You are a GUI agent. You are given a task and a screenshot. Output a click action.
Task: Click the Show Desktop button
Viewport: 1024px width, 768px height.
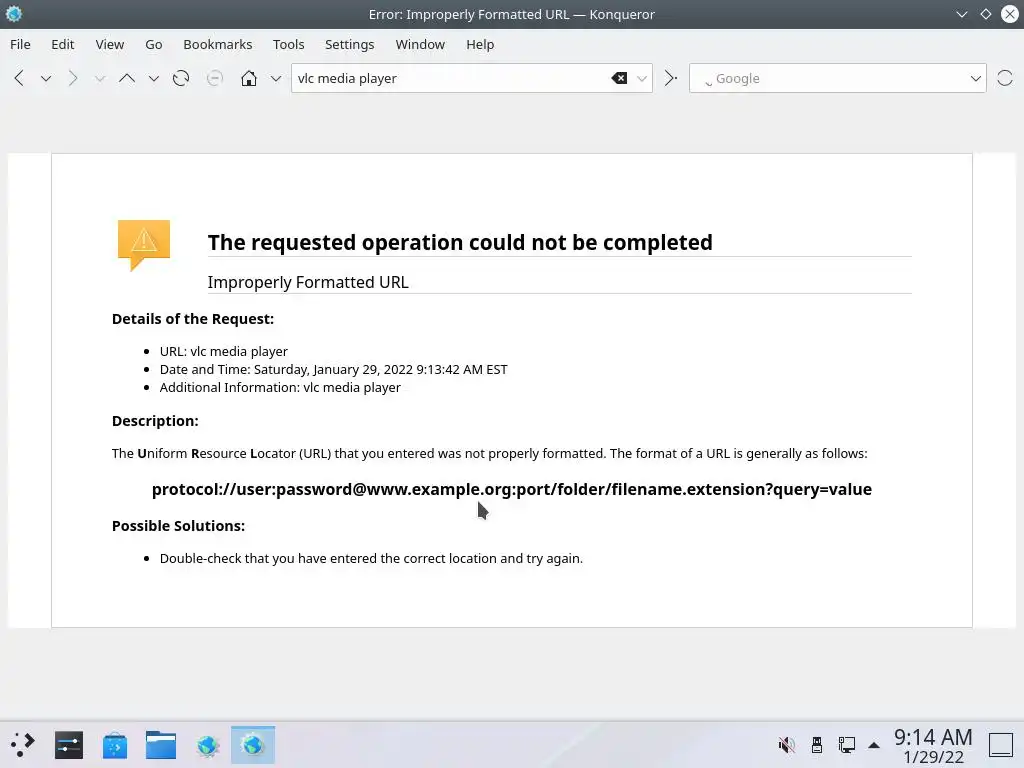[1000, 745]
